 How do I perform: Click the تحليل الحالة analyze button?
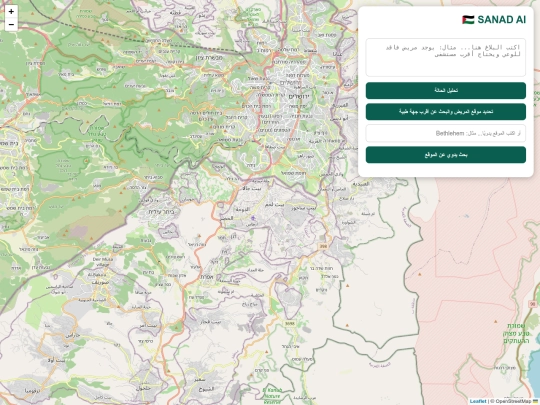point(446,90)
